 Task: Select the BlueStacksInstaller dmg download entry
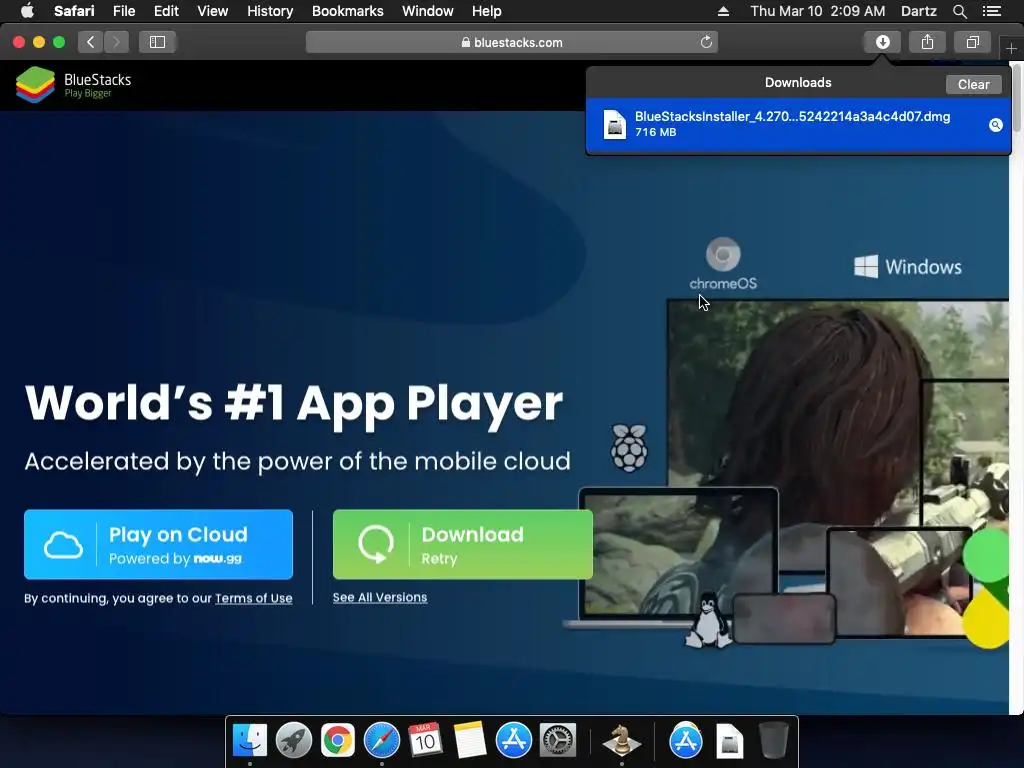pyautogui.click(x=798, y=125)
